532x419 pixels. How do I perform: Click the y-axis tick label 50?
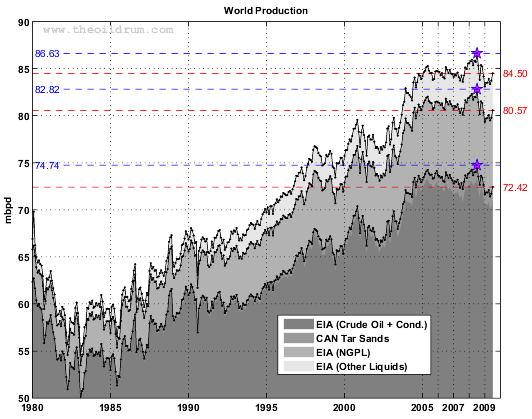[24, 398]
